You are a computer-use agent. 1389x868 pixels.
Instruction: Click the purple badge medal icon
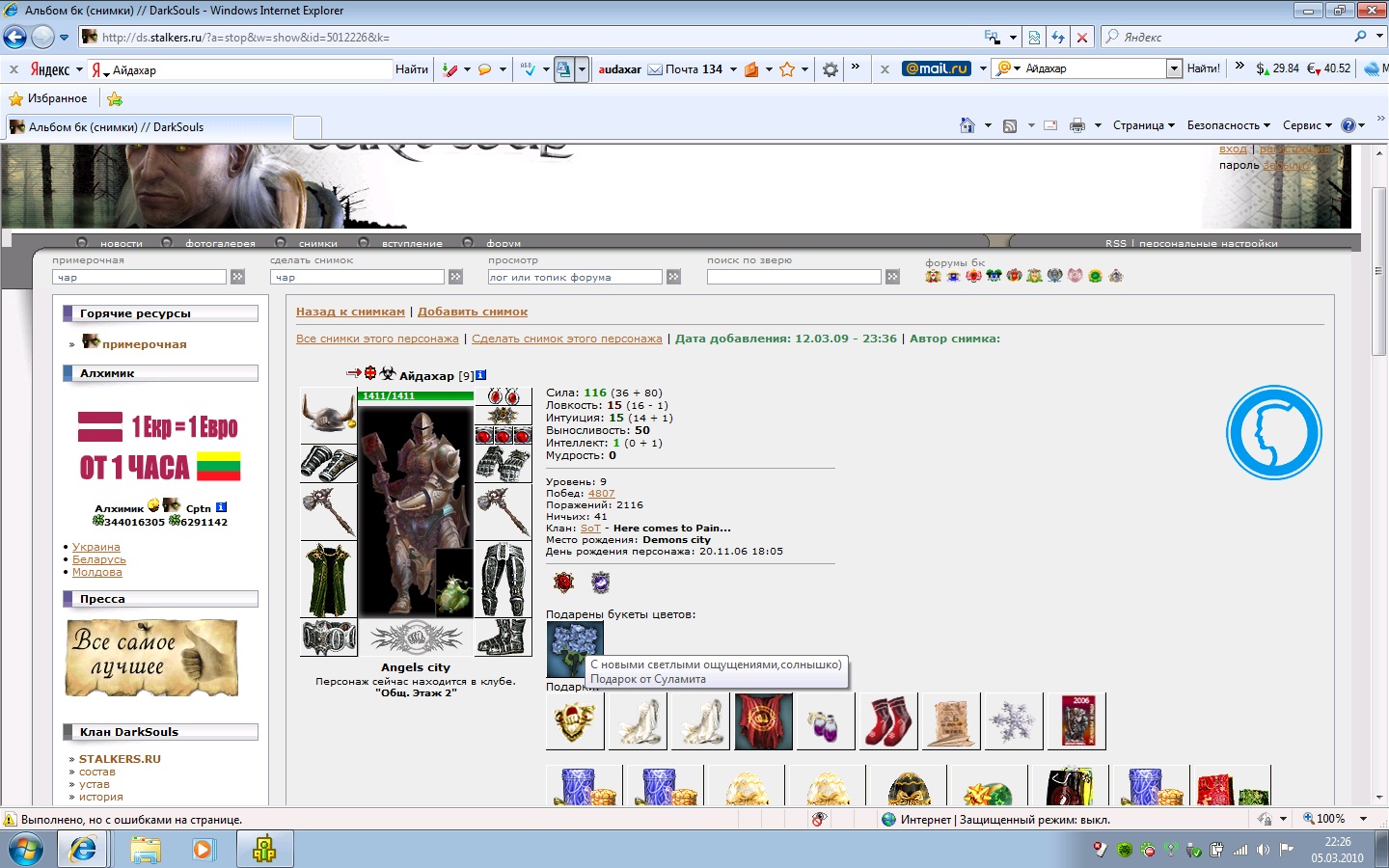click(x=600, y=582)
